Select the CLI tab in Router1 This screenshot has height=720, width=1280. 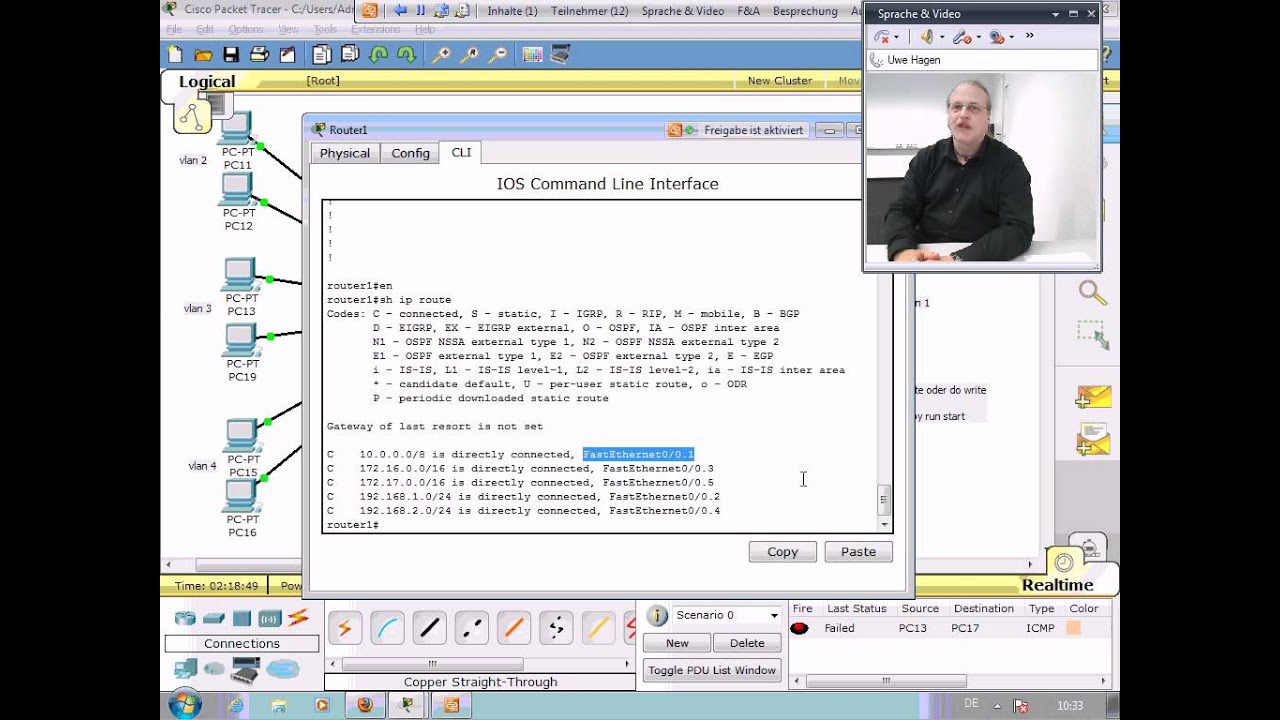coord(461,152)
